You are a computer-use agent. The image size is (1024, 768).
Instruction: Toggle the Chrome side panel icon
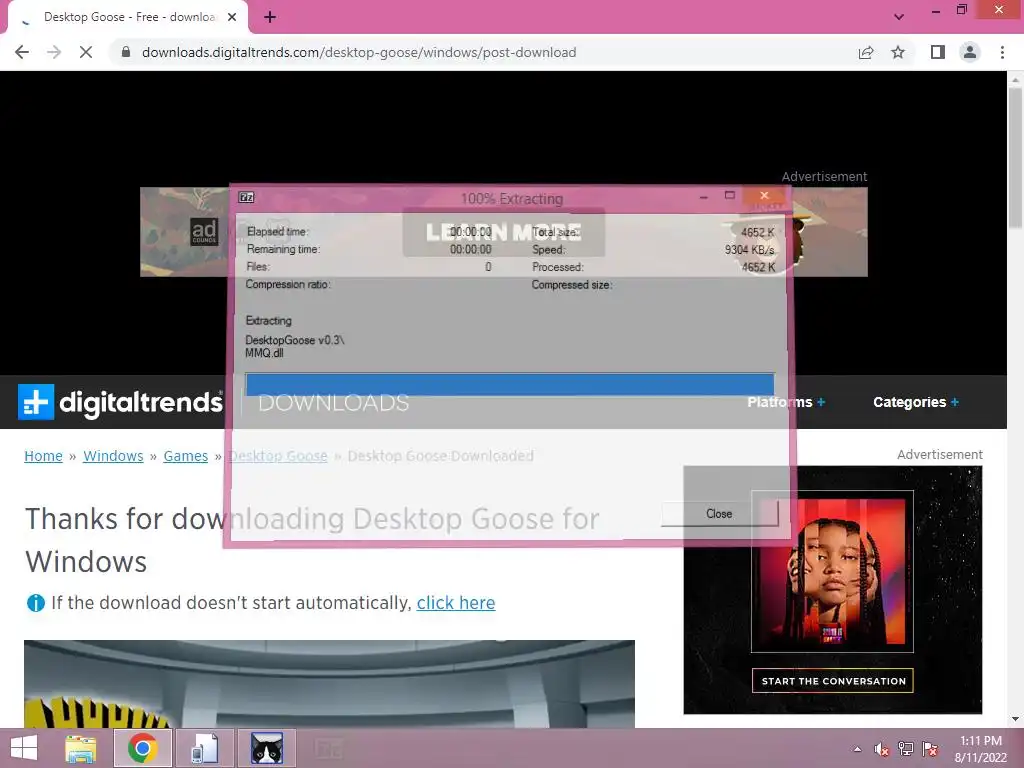(x=938, y=52)
